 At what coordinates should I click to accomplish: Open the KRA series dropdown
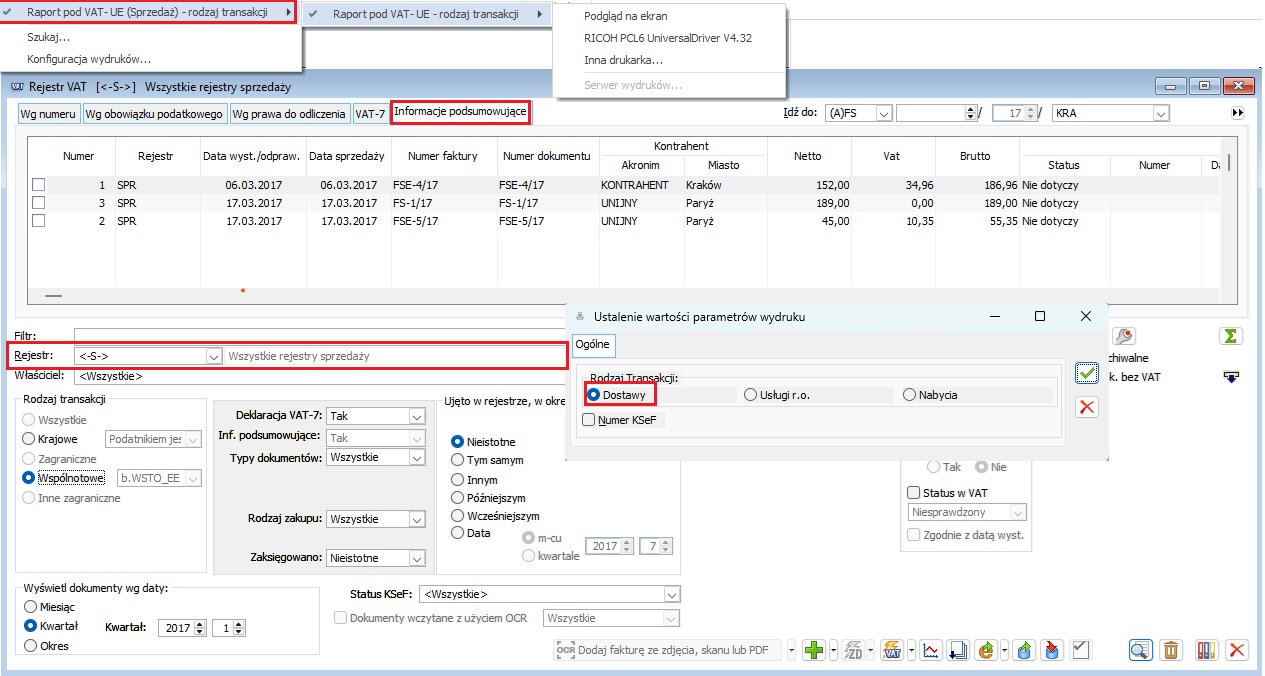(x=1160, y=114)
